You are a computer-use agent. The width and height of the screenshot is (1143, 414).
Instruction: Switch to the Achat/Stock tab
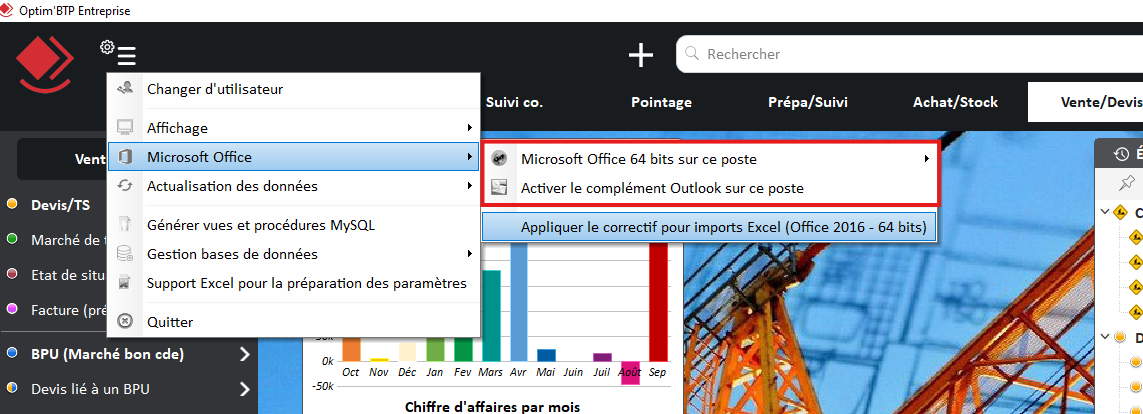(x=955, y=102)
